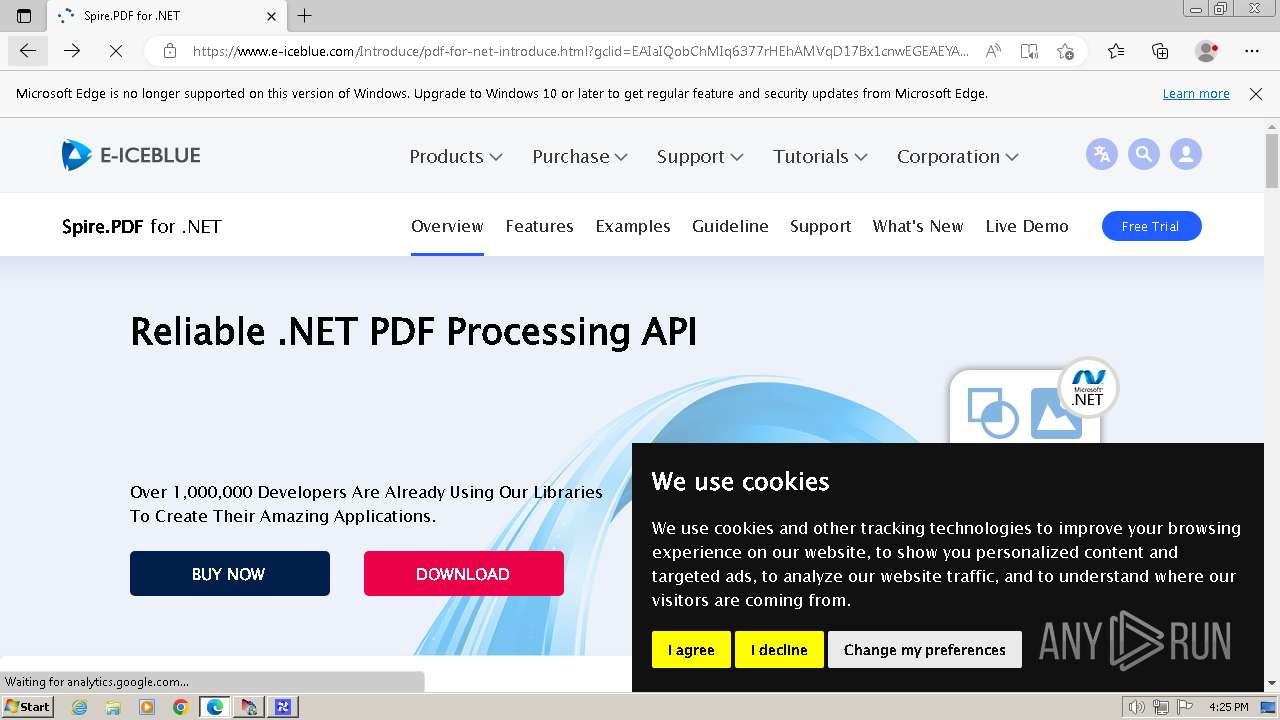Open a new browser tab
The height and width of the screenshot is (720, 1280).
point(305,15)
